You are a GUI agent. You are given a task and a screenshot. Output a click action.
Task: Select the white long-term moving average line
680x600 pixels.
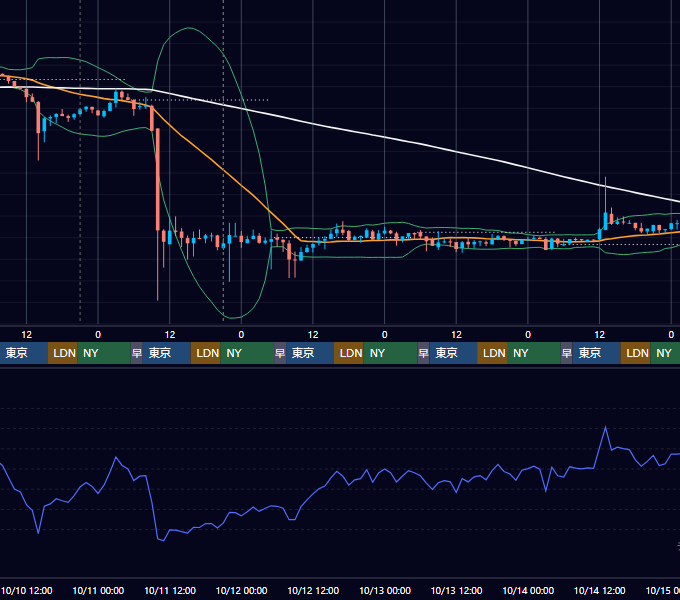tap(384, 137)
